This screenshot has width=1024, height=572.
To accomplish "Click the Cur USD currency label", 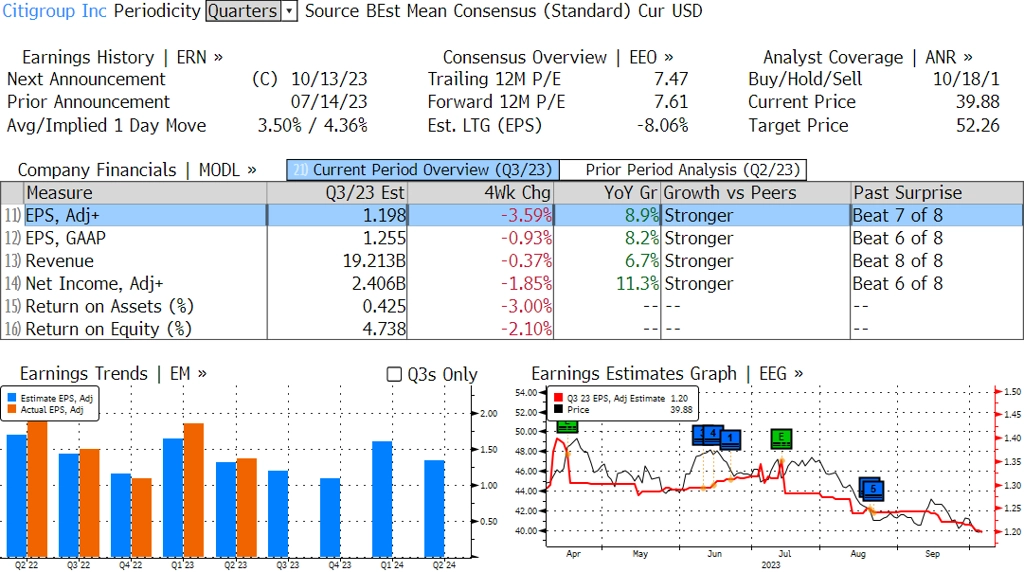I will click(x=670, y=11).
